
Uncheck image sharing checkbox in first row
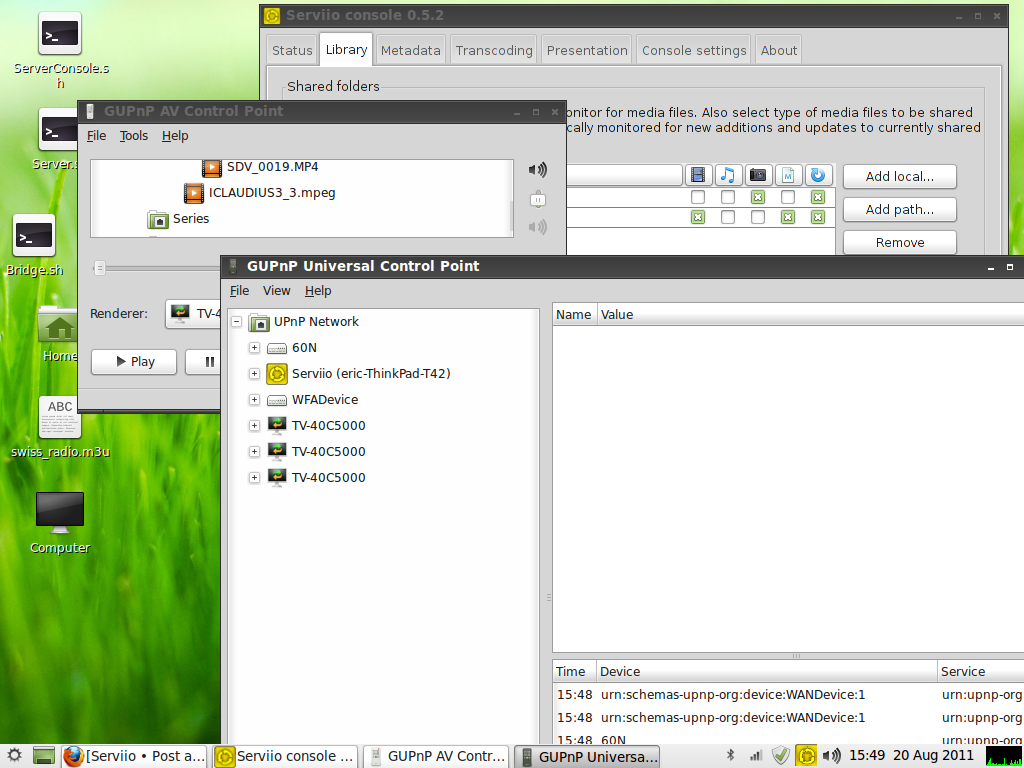(x=758, y=197)
